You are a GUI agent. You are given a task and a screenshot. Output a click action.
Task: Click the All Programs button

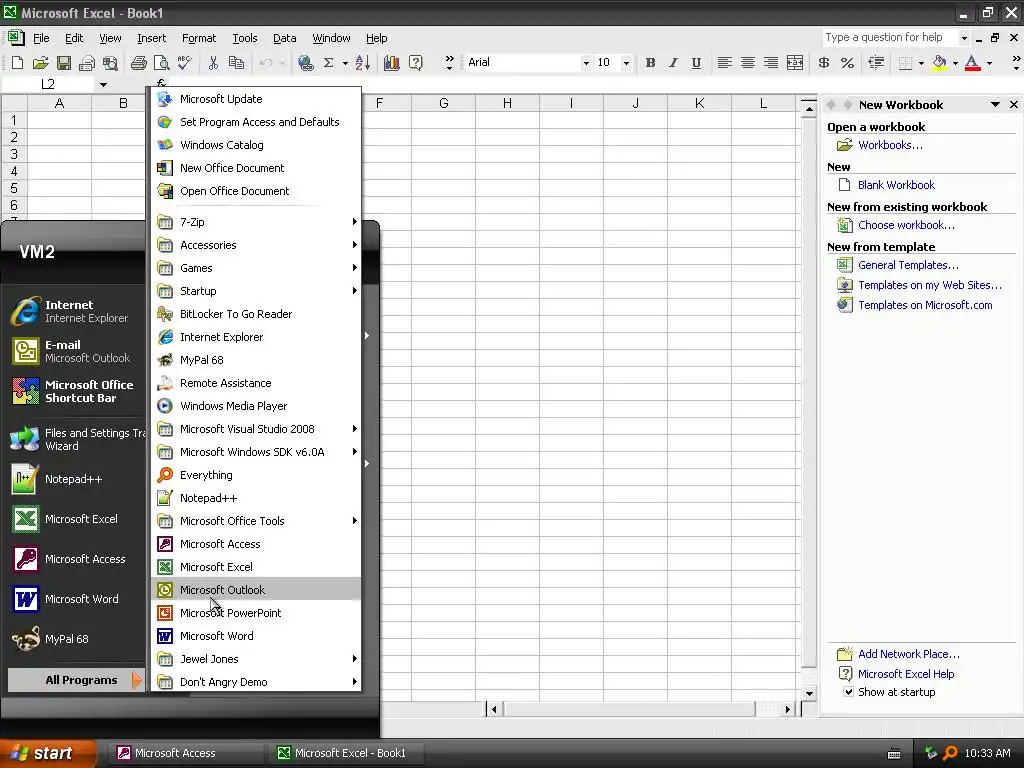tap(75, 680)
